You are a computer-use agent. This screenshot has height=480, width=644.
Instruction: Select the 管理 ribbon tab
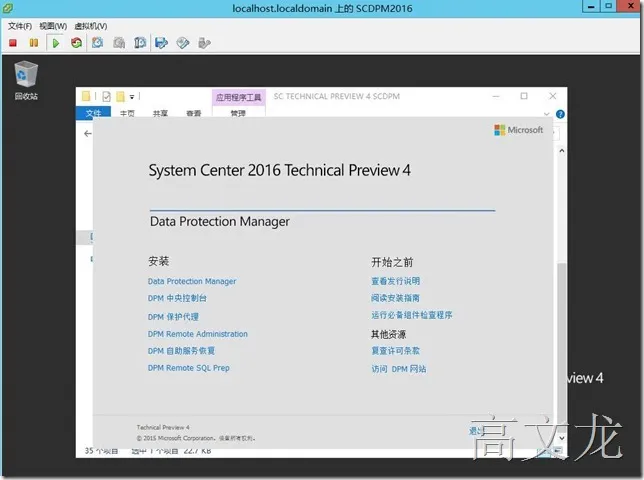tap(238, 113)
